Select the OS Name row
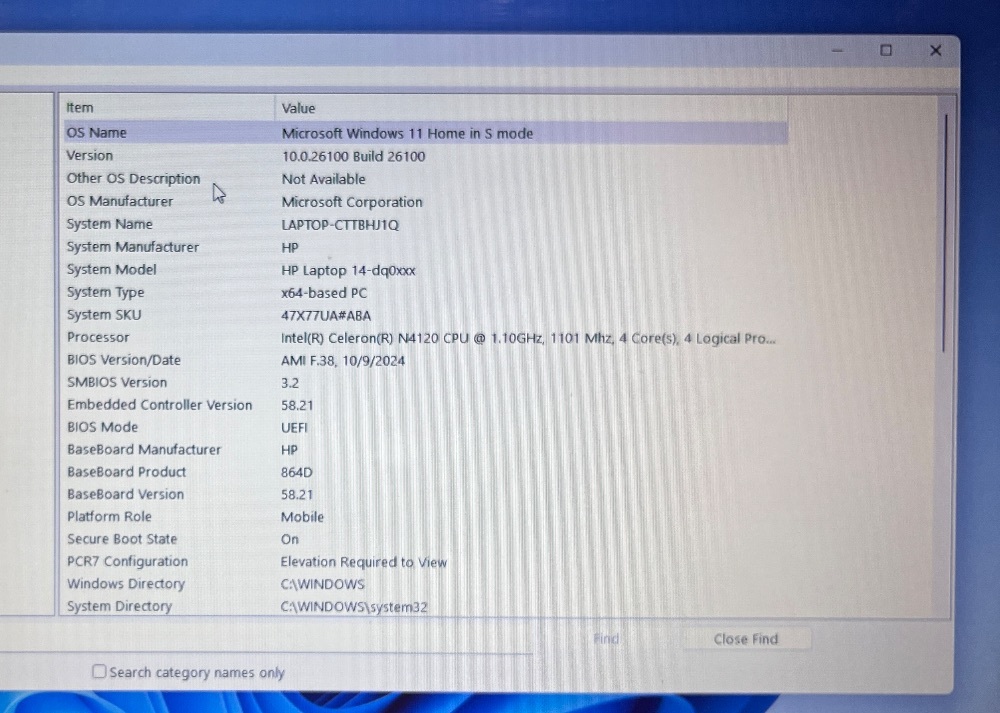1000x713 pixels. click(97, 133)
